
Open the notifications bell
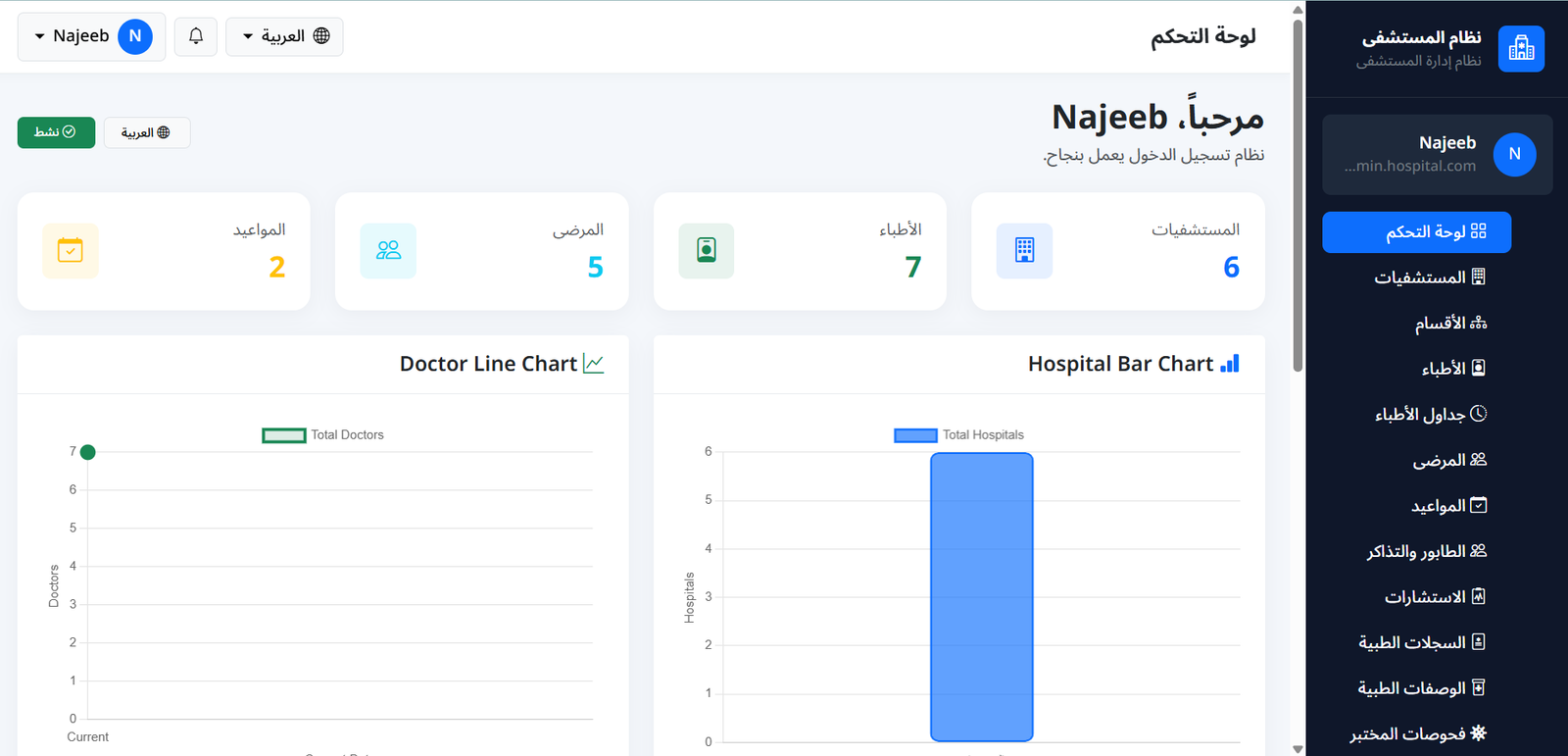tap(196, 36)
